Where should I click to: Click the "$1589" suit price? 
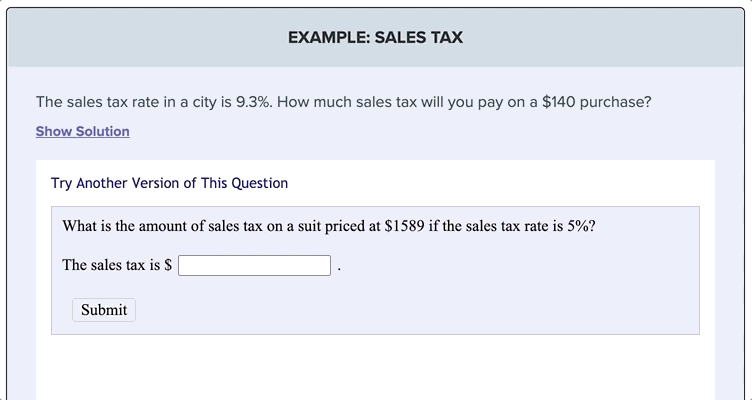404,226
